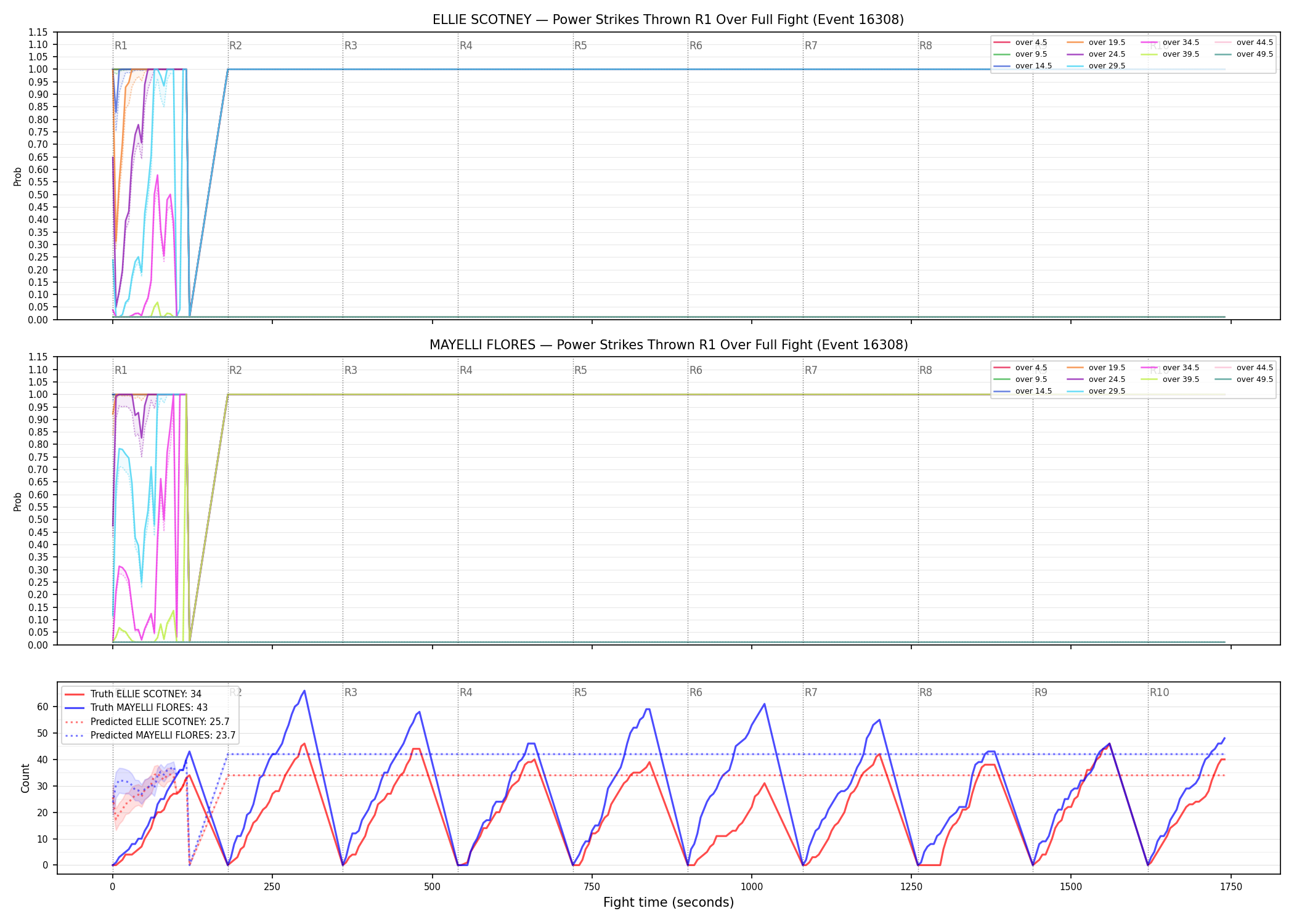The width and height of the screenshot is (1294, 924).
Task: Click x-axis tick label 1750
Action: (x=1231, y=887)
